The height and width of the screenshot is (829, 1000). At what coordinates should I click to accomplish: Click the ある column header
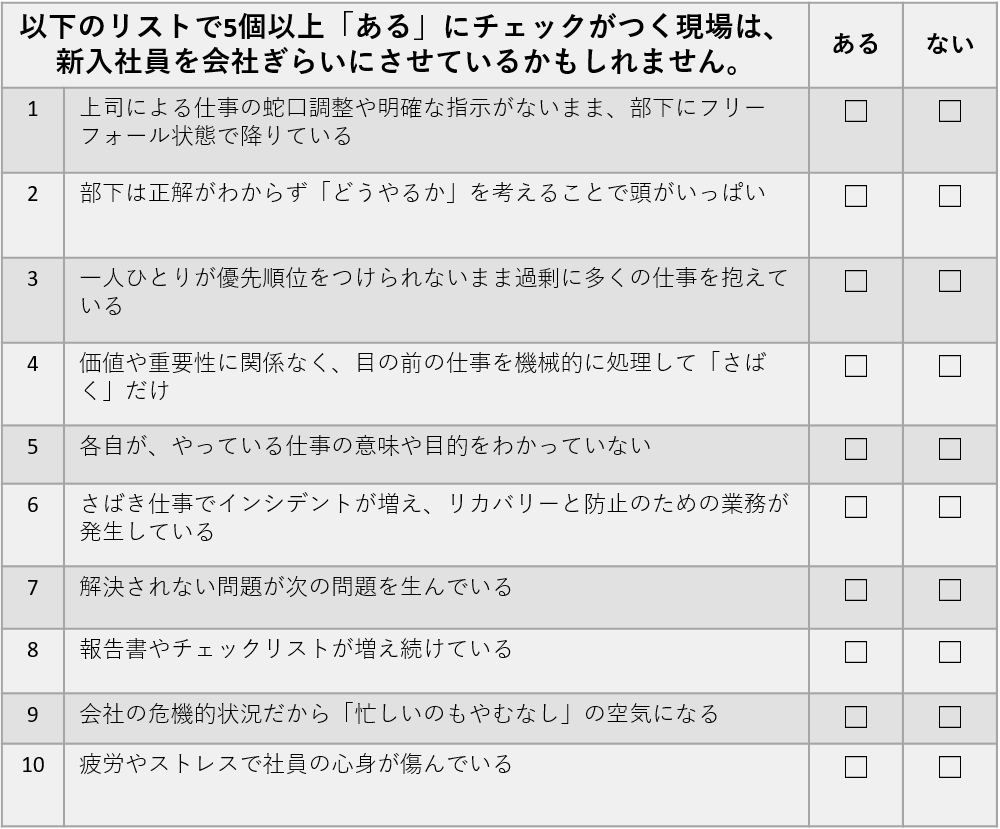(x=855, y=44)
